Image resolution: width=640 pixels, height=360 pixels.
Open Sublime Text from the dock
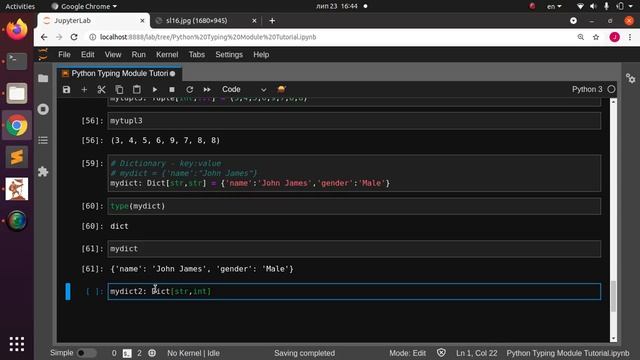(17, 157)
